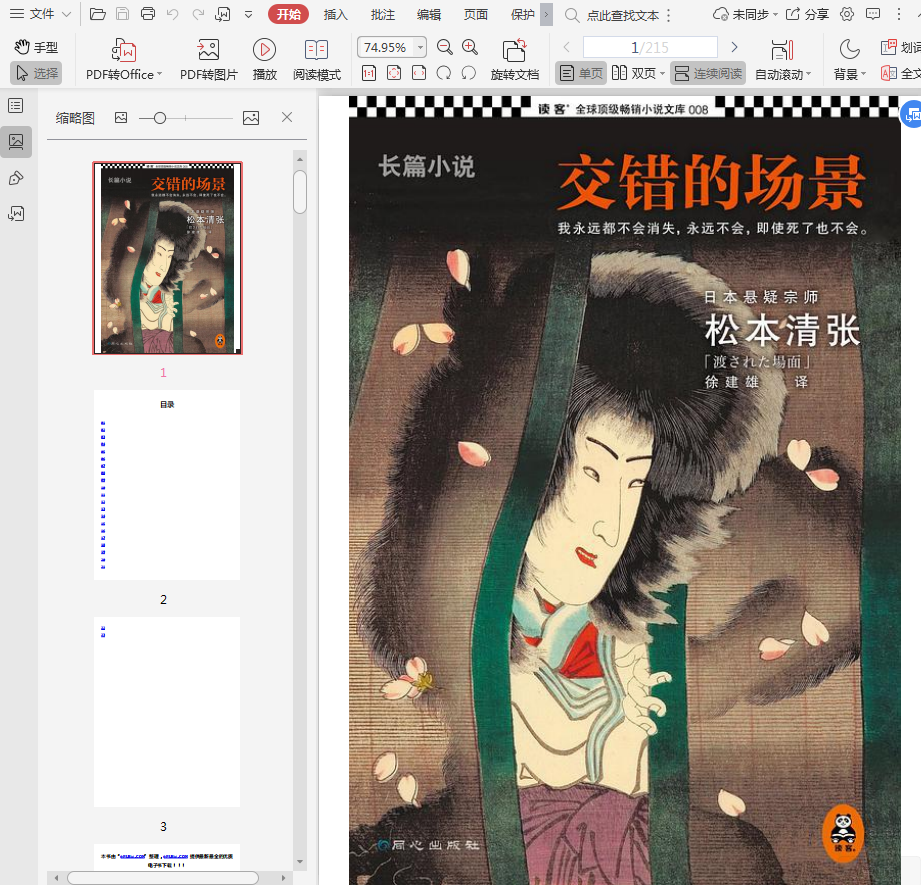
Task: Switch to the 编辑 tab
Action: pos(429,14)
